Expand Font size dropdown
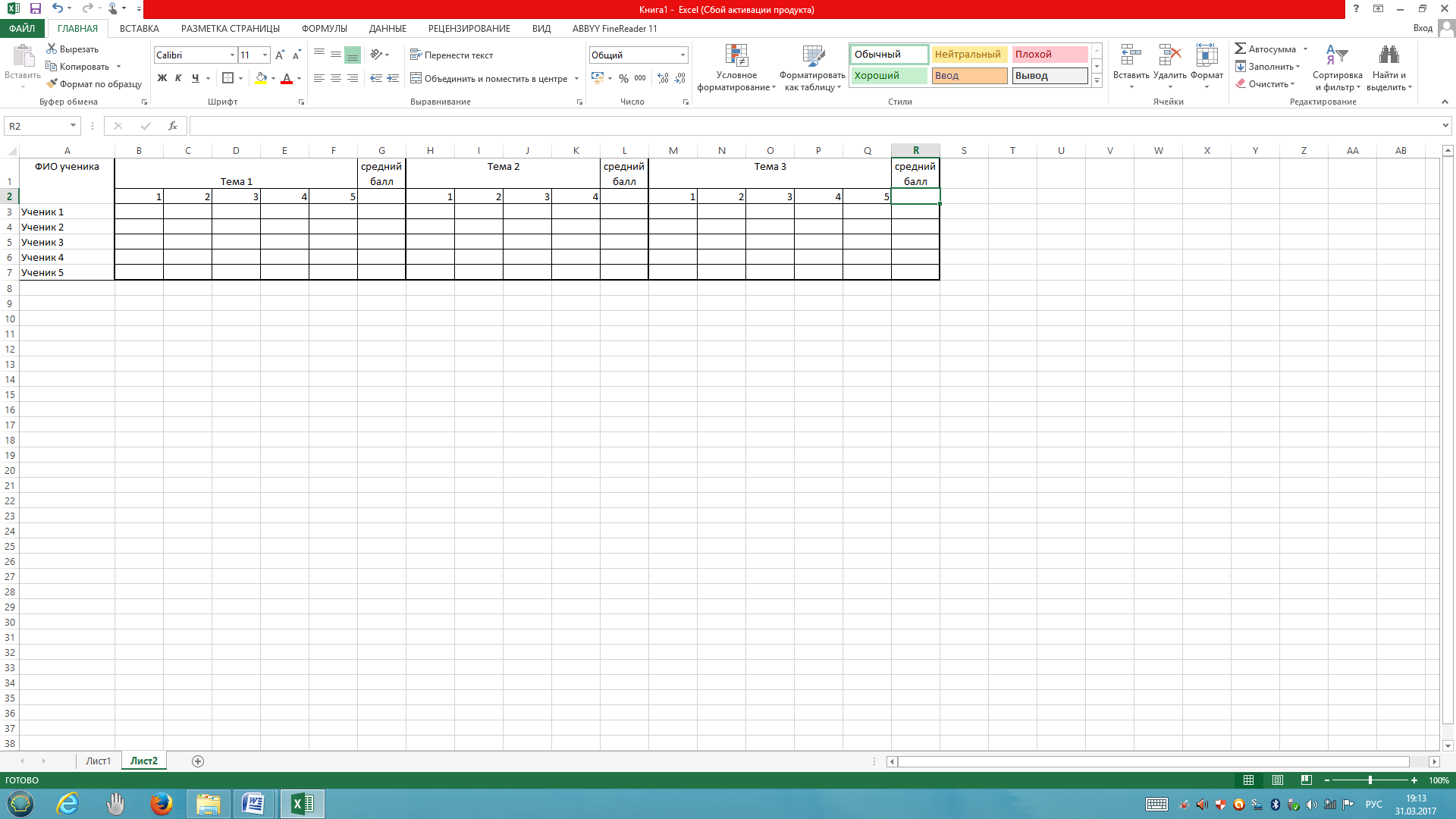The width and height of the screenshot is (1456, 819). pos(264,55)
